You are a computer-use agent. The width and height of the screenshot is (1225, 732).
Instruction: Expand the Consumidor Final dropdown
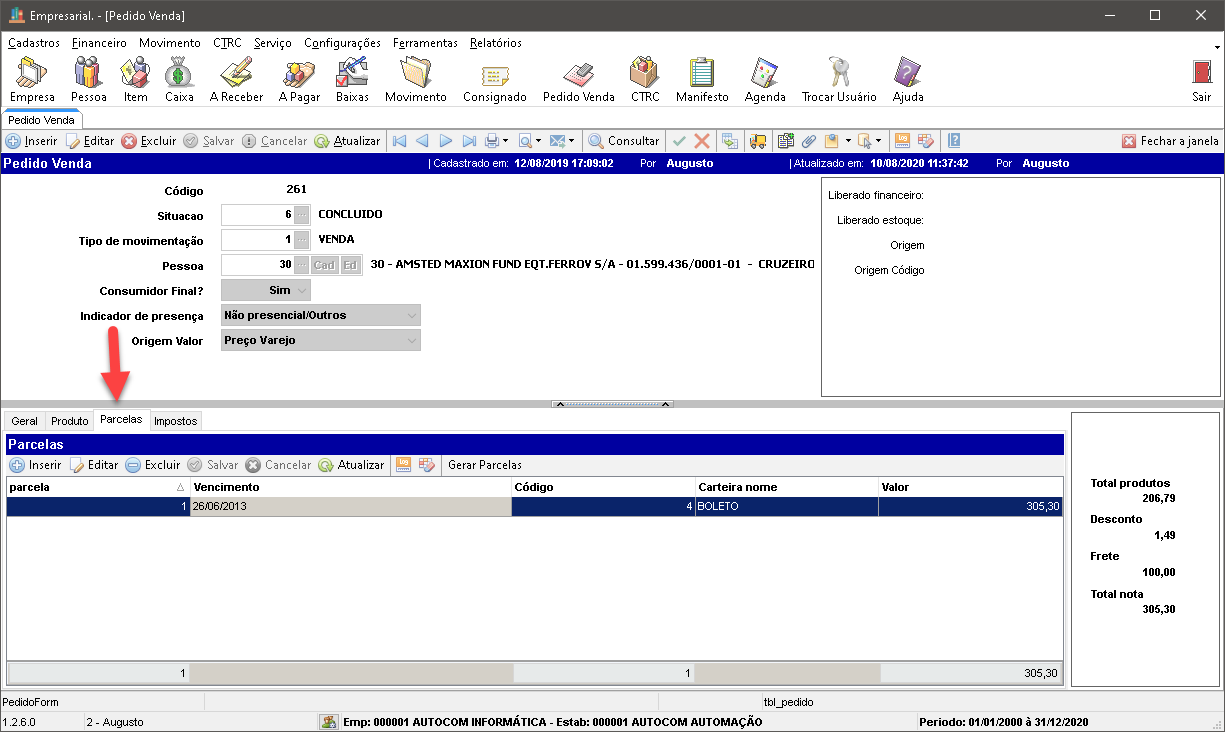point(301,290)
